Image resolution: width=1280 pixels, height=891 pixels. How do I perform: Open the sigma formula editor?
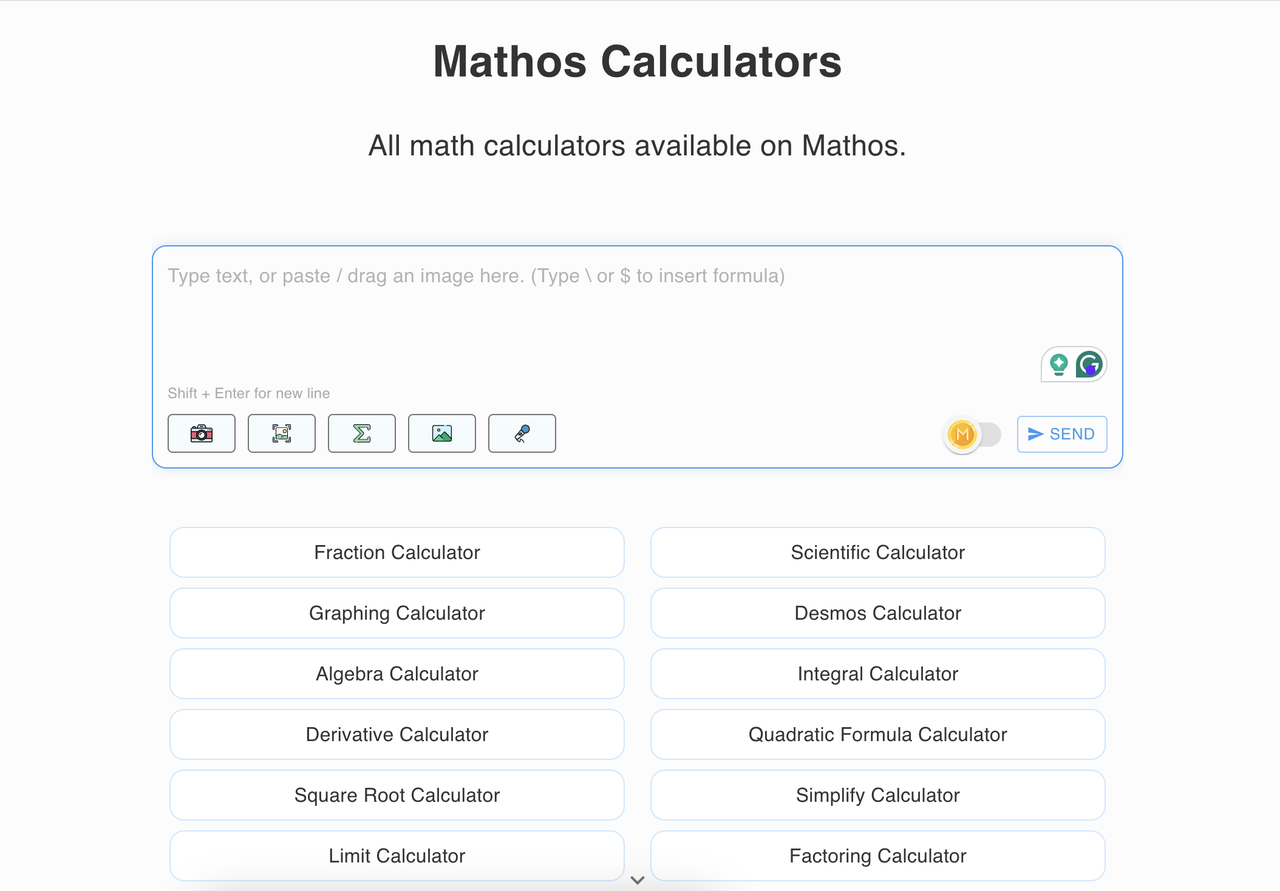[362, 433]
